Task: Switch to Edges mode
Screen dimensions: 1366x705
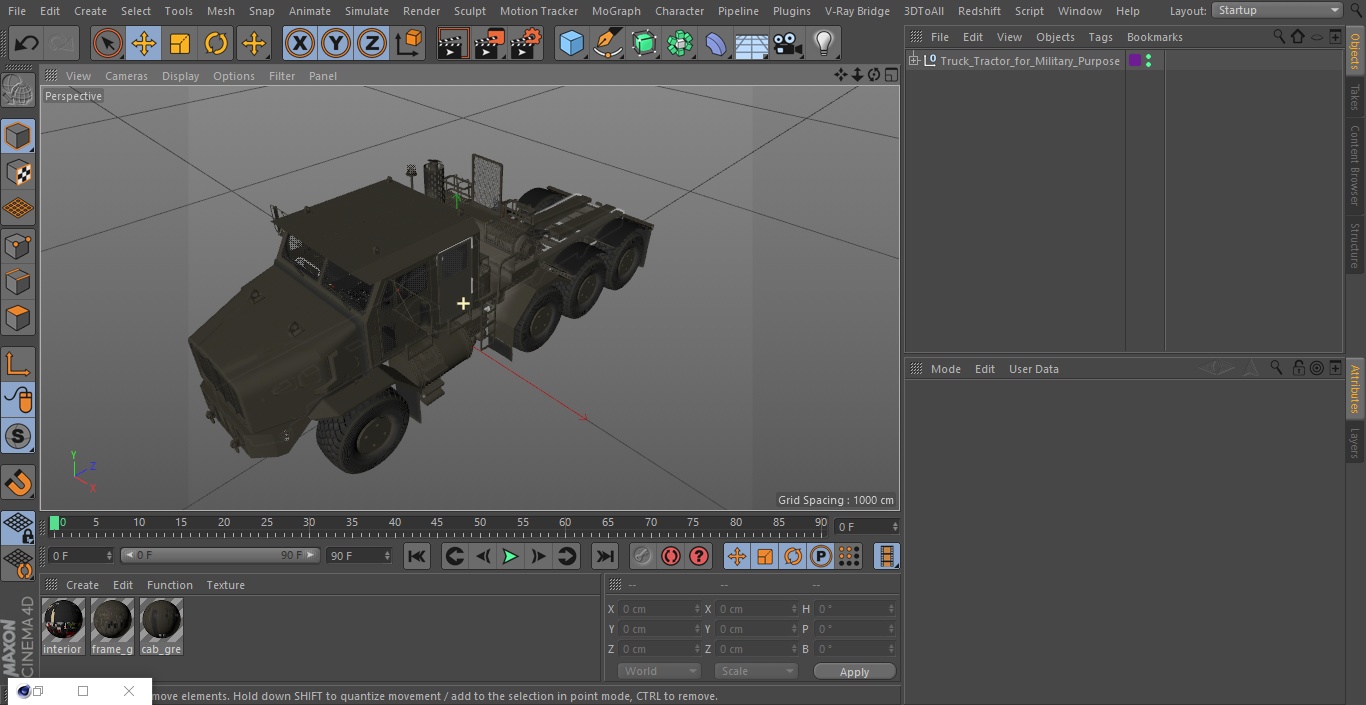Action: pos(18,282)
